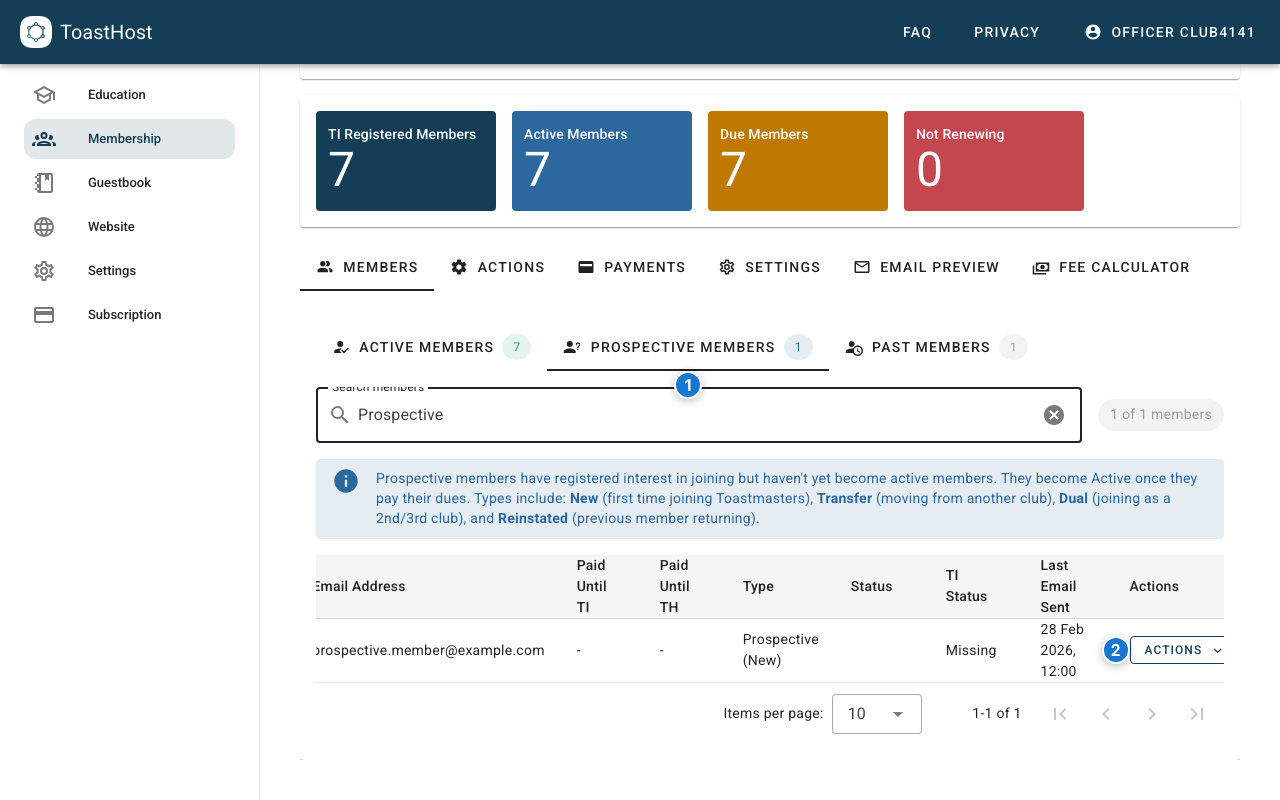Click the Privacy link in the header
Image resolution: width=1280 pixels, height=800 pixels.
pos(1006,31)
